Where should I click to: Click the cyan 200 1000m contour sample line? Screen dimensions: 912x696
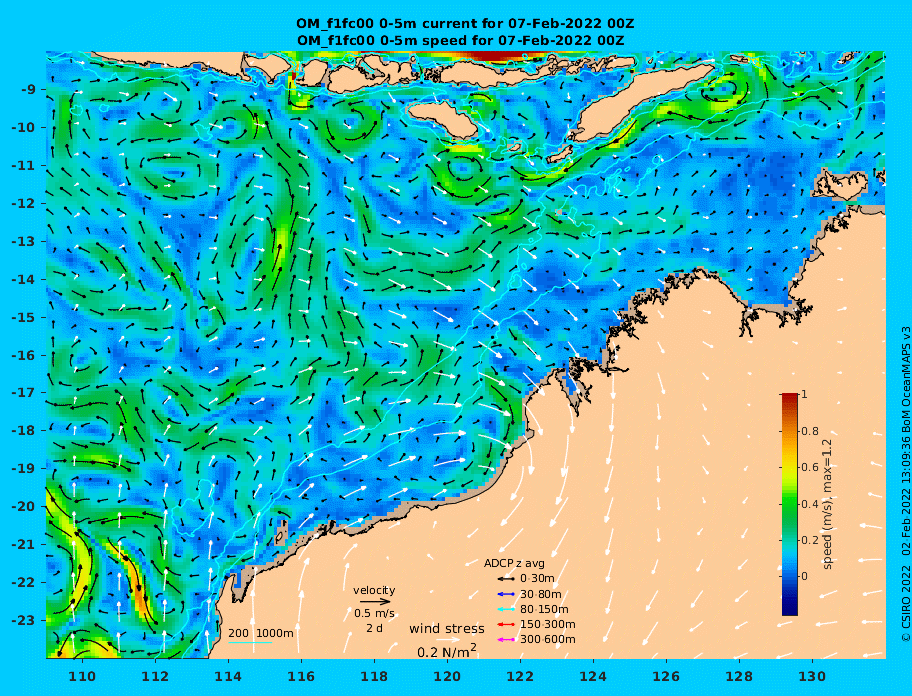pos(250,643)
